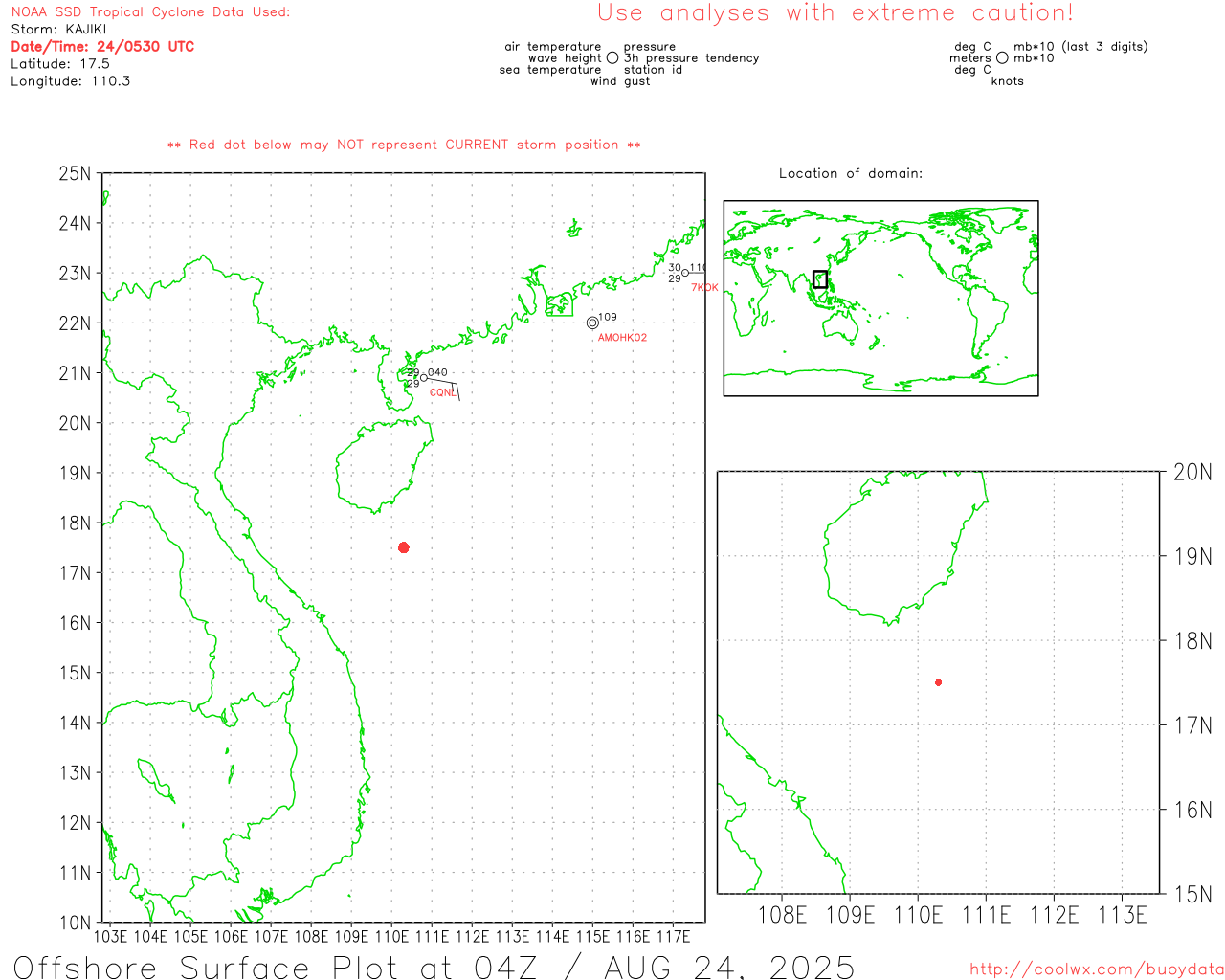
Task: Click the '3h pressure tendency' legend label
Action: [x=692, y=58]
